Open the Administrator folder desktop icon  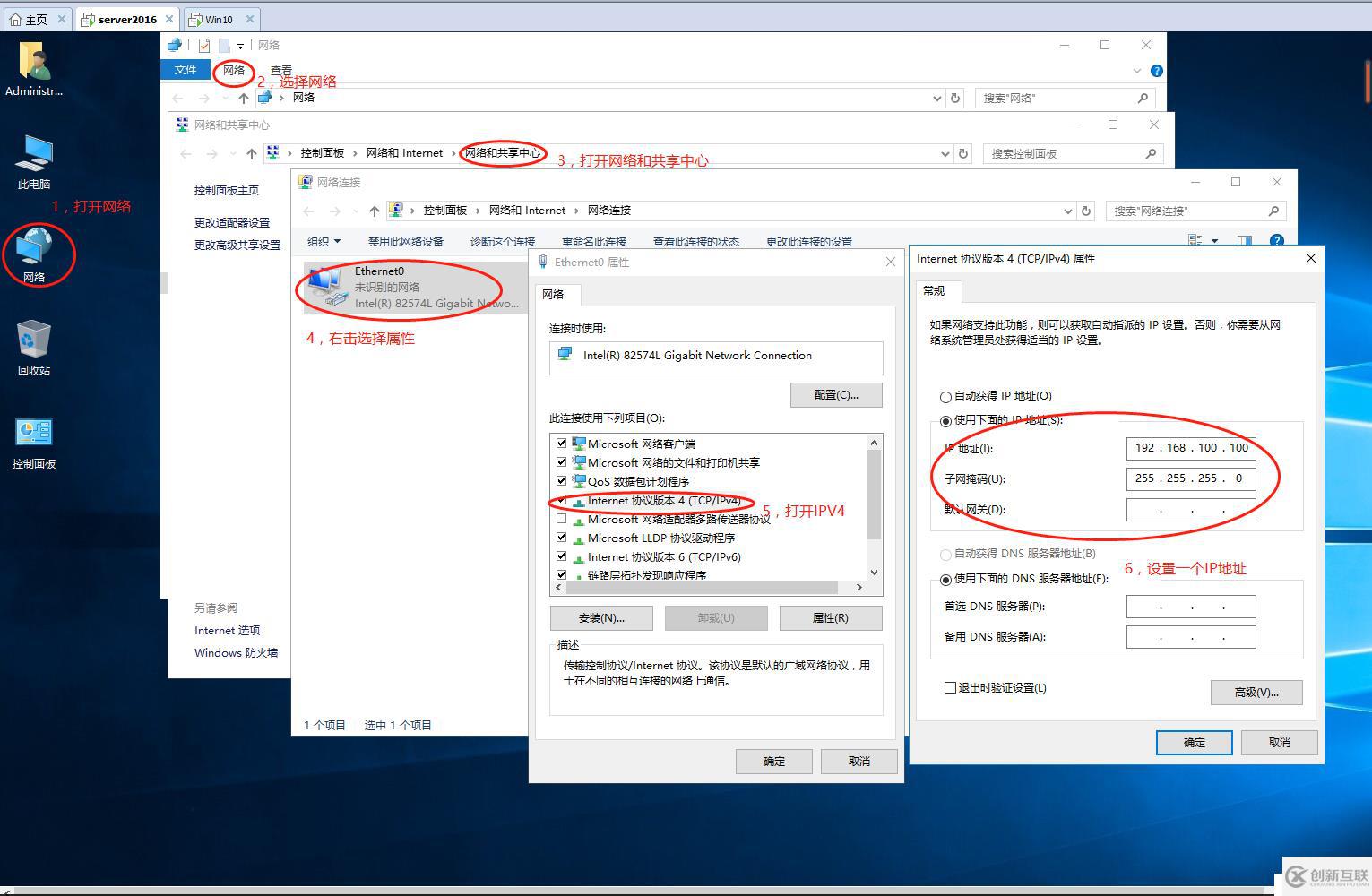(x=34, y=62)
